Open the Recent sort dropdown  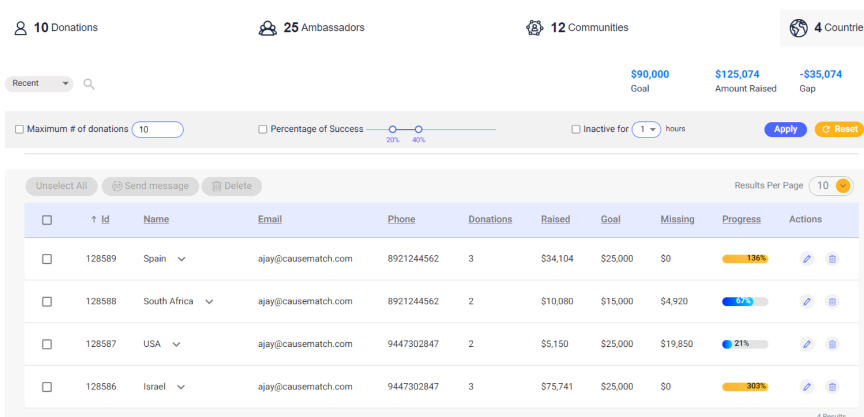[x=39, y=84]
